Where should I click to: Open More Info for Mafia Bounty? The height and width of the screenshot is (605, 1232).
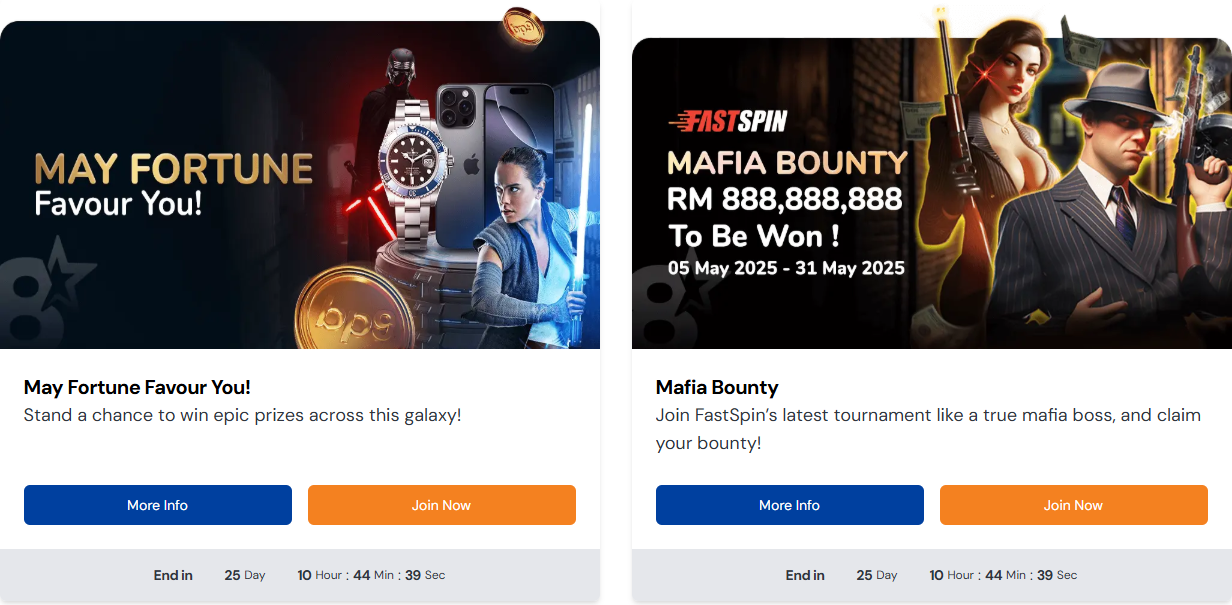(790, 505)
